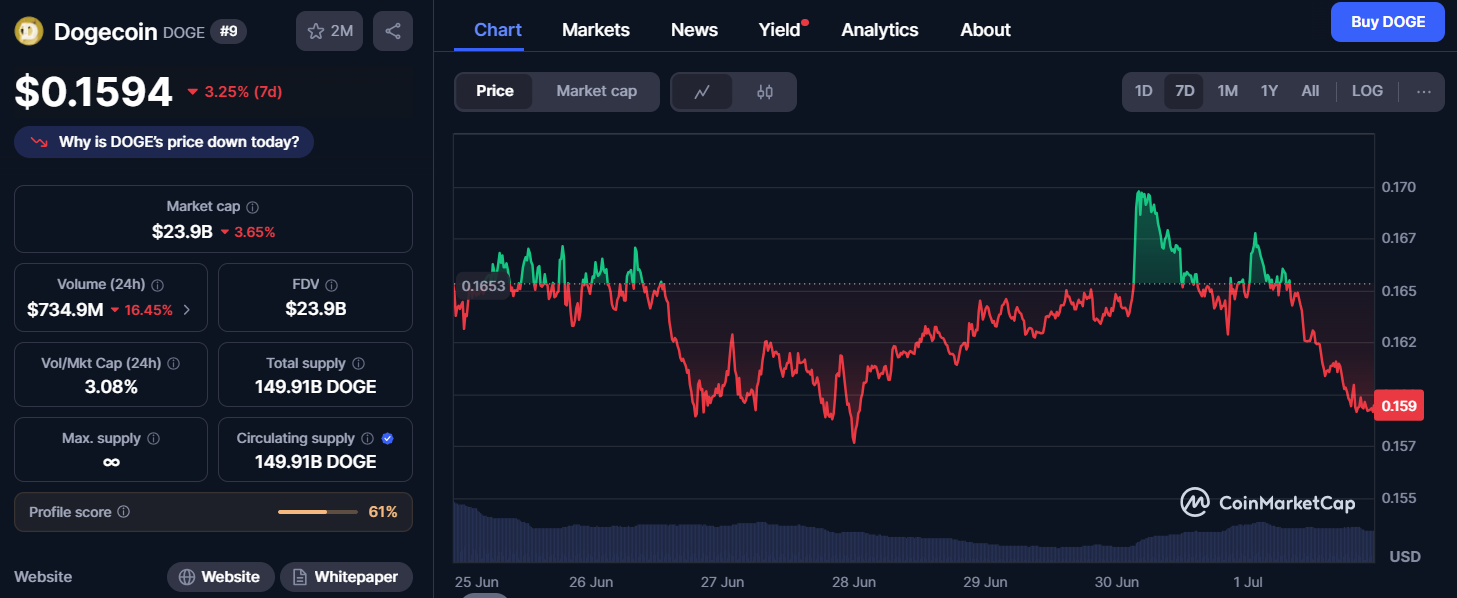Open chart more options ellipsis
The width and height of the screenshot is (1457, 598).
(x=1424, y=91)
